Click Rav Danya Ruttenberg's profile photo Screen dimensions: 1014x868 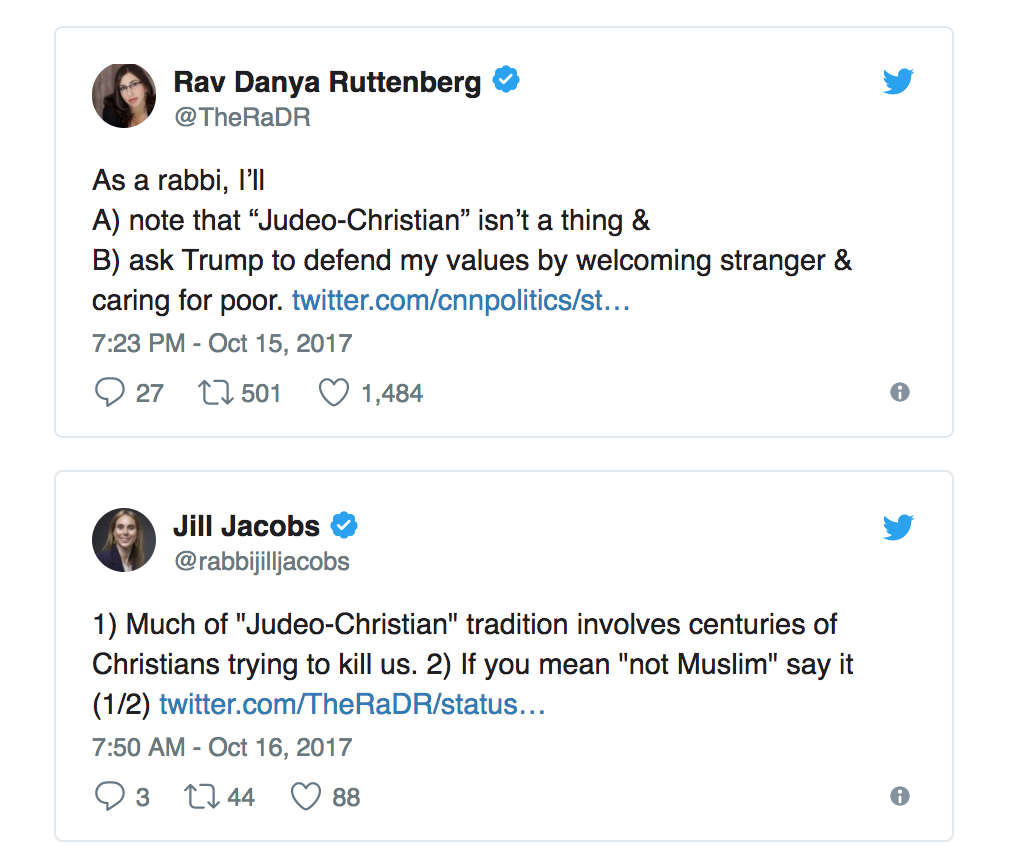pyautogui.click(x=124, y=96)
